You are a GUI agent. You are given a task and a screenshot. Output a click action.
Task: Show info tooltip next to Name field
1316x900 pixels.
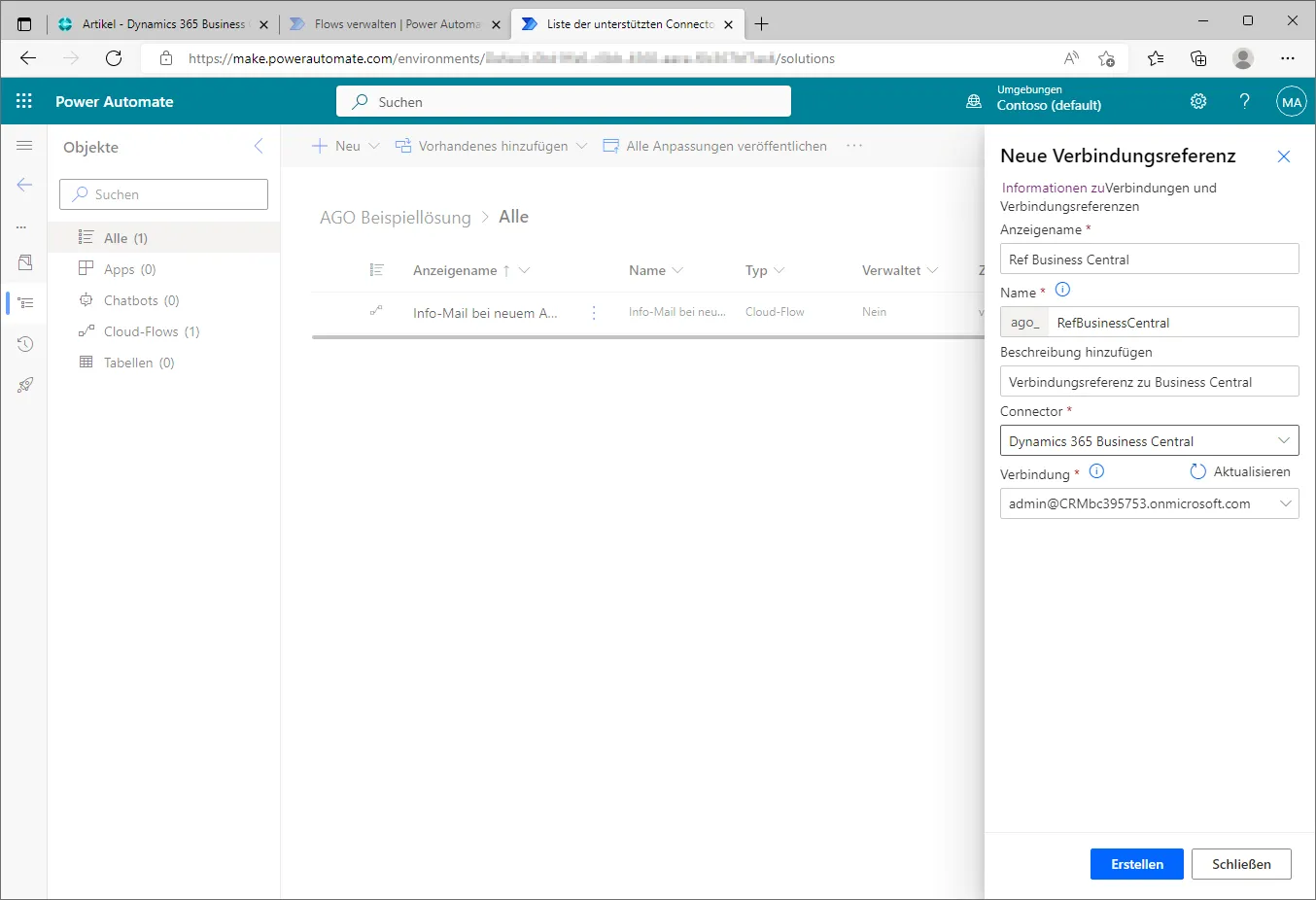(x=1062, y=290)
